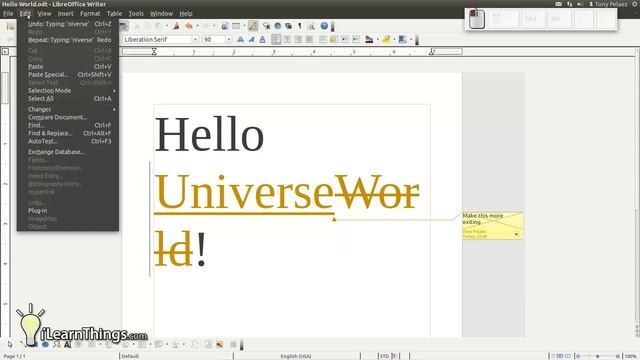Click Decrease Indent icon
The width and height of the screenshot is (640, 360).
tap(345, 40)
